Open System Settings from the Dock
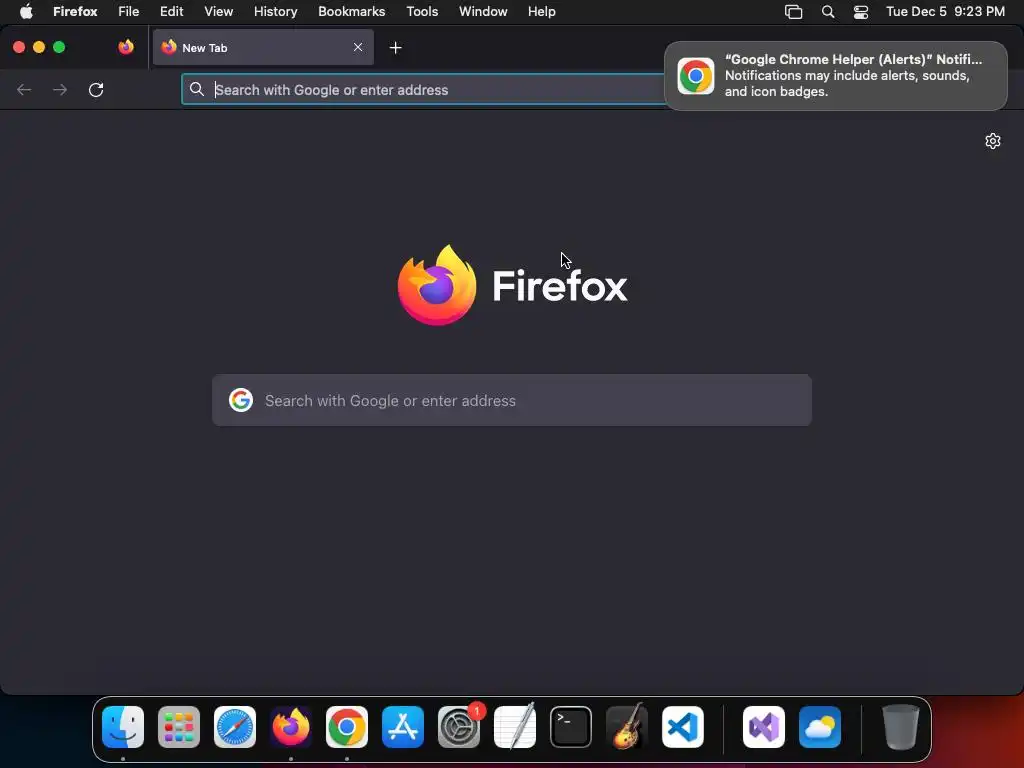1024x768 pixels. click(x=458, y=727)
